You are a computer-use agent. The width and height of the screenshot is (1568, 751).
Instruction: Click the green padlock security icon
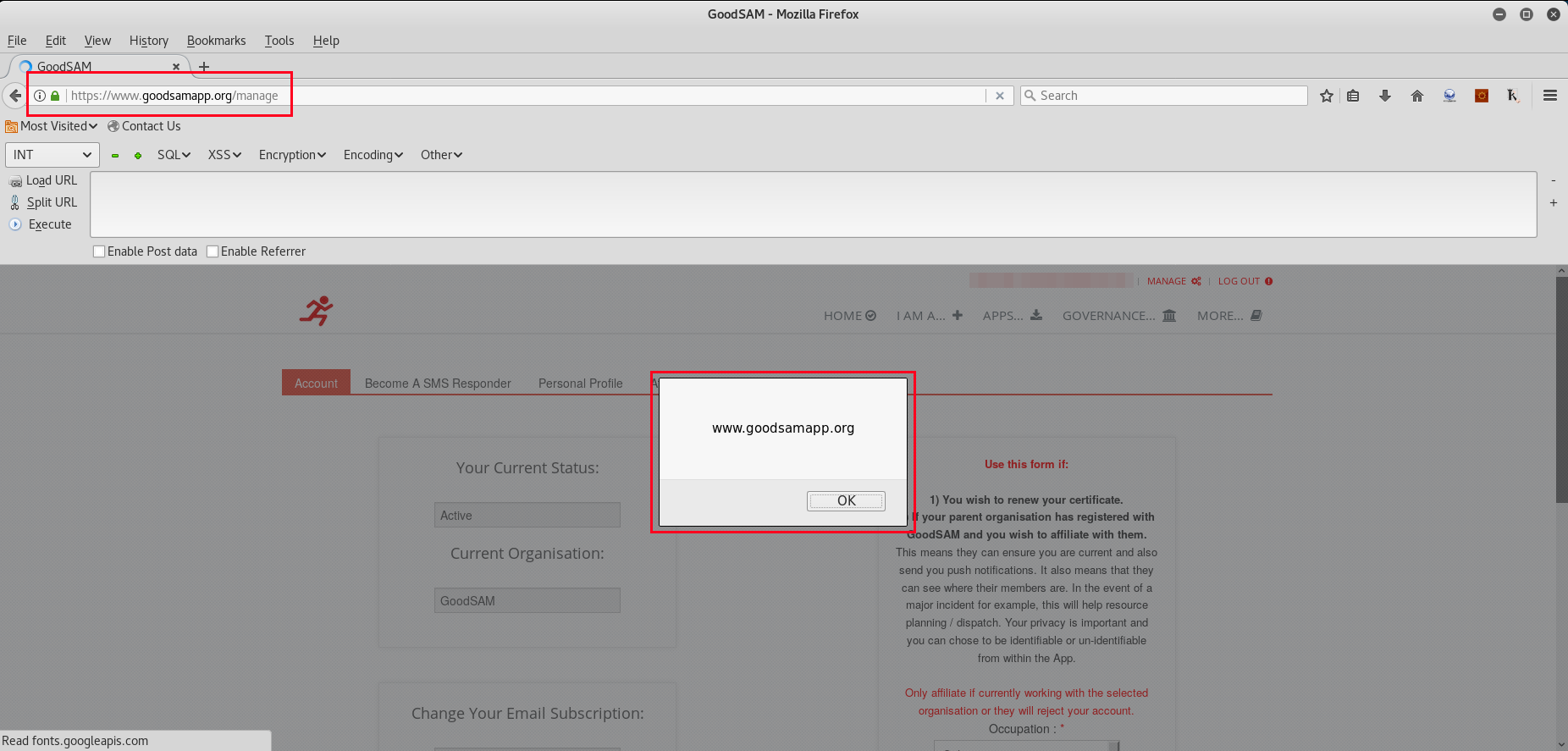pyautogui.click(x=55, y=96)
